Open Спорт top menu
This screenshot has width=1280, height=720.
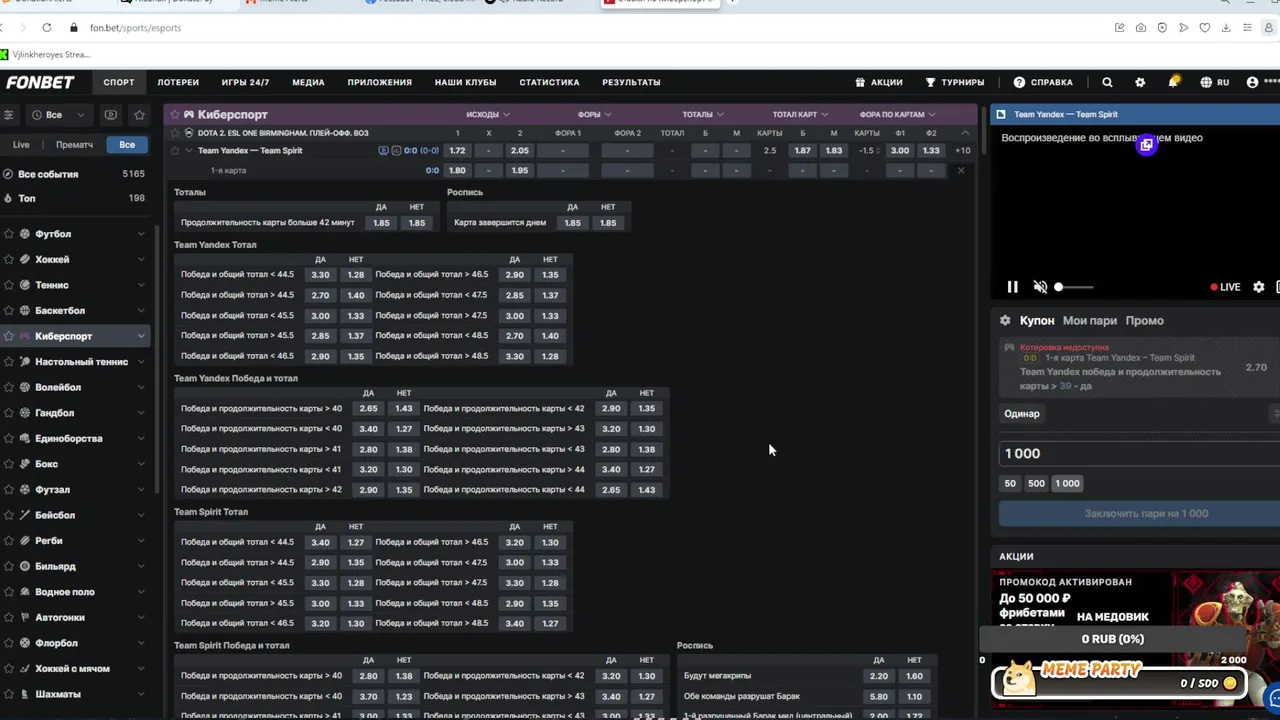(118, 82)
